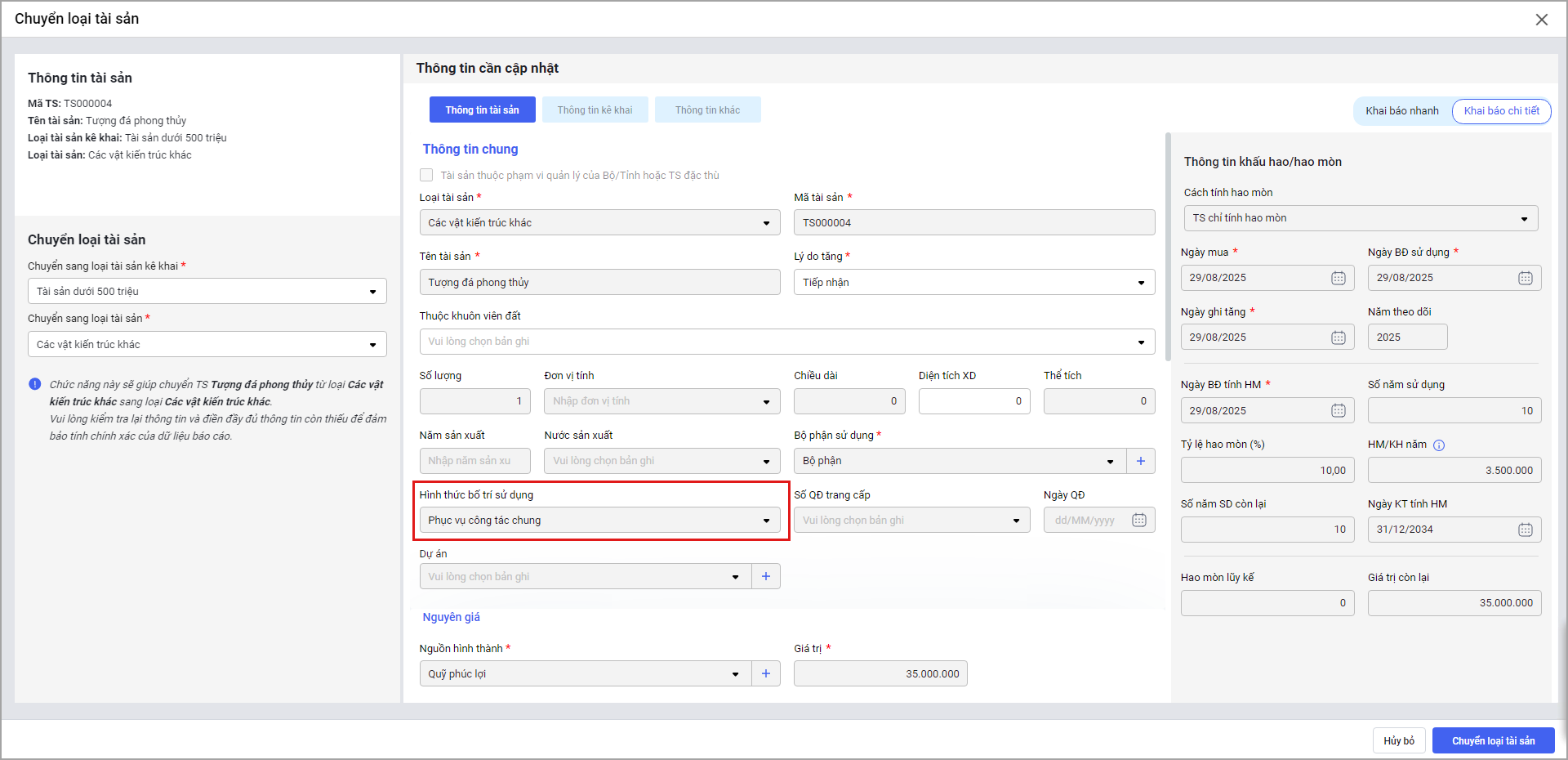The height and width of the screenshot is (760, 1568).
Task: Confirm with Chuyển loại tài sản button
Action: 1493,740
